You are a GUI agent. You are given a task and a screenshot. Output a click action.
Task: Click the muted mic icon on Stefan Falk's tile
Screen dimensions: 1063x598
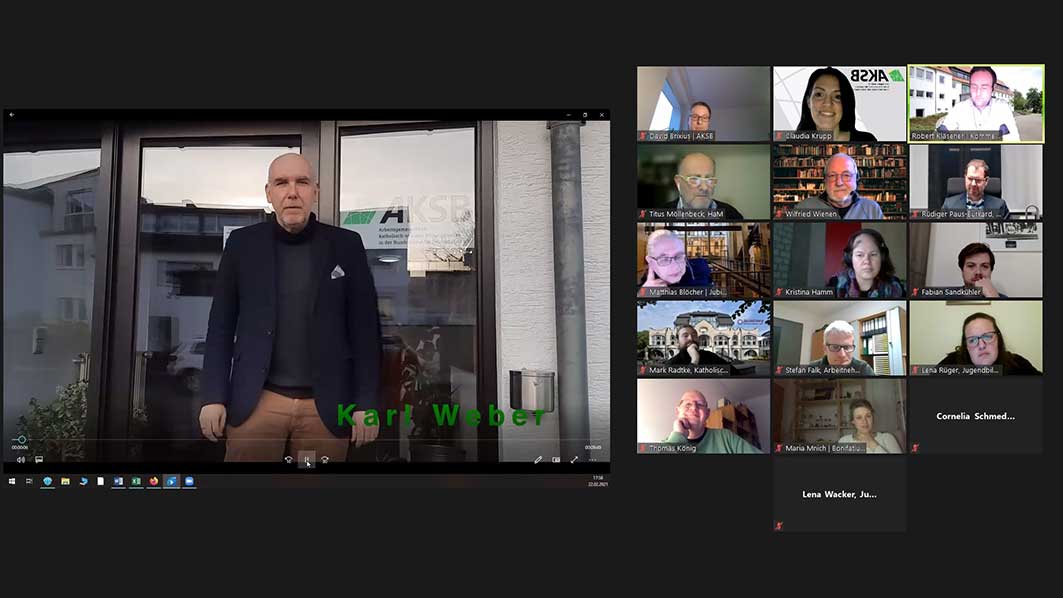pyautogui.click(x=779, y=370)
